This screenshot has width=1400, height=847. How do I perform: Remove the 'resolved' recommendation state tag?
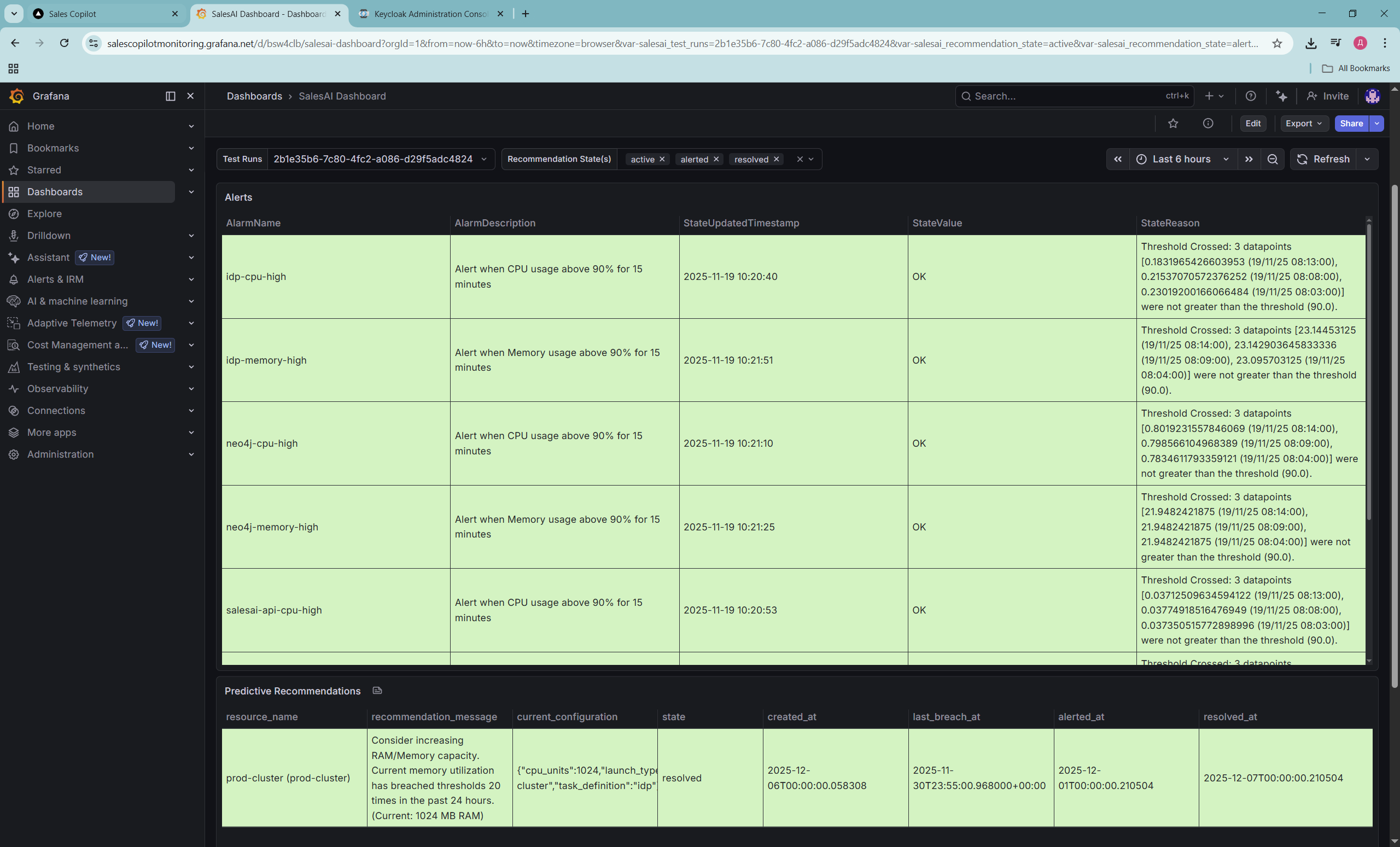(x=776, y=159)
